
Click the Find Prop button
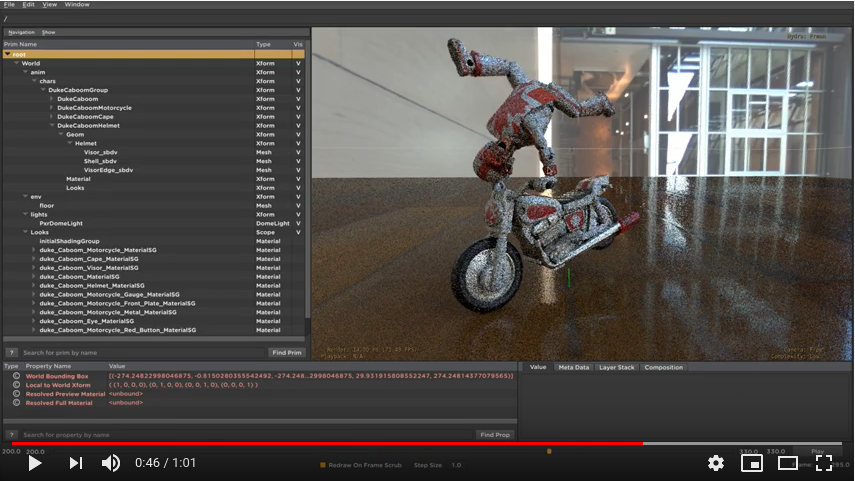[x=495, y=435]
